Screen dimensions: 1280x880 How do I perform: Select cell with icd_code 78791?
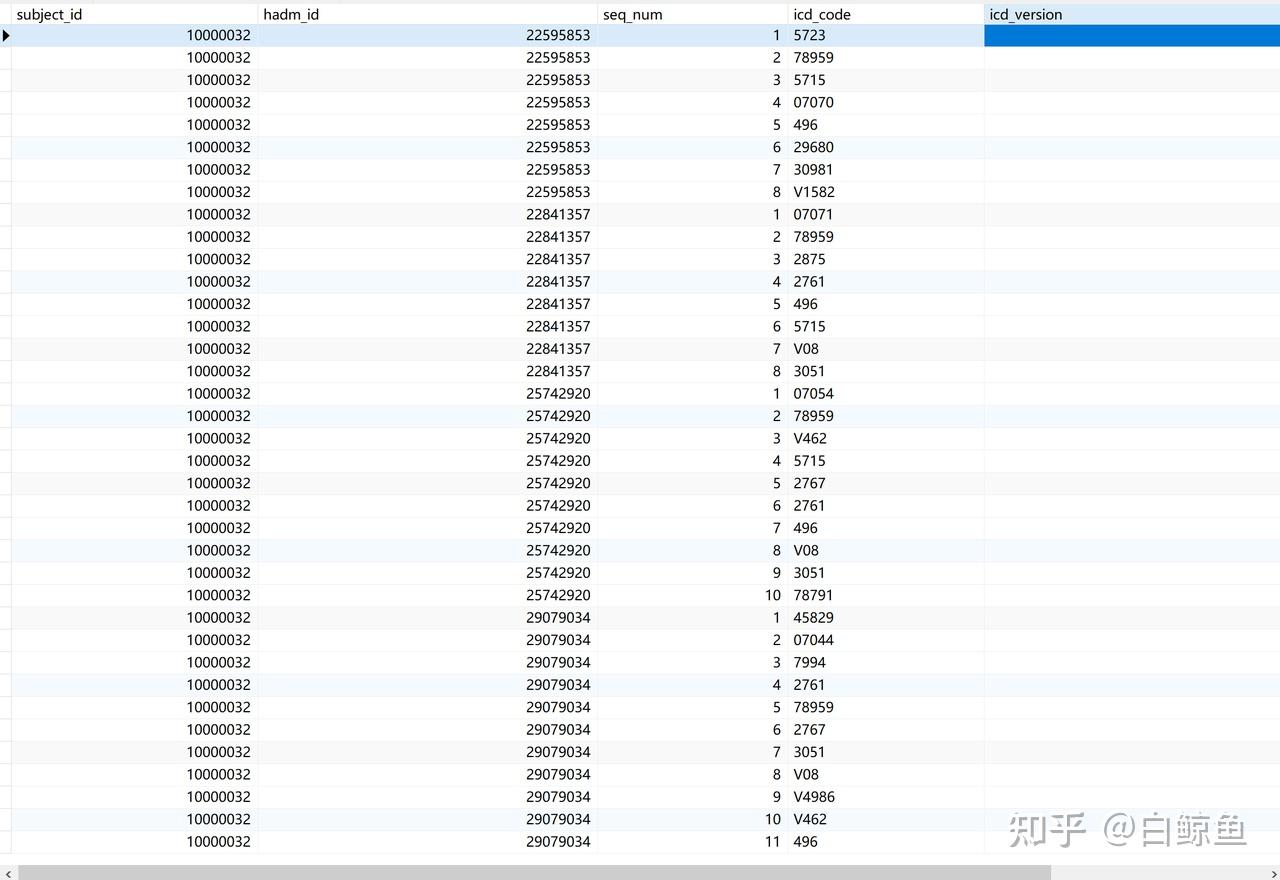(x=886, y=595)
